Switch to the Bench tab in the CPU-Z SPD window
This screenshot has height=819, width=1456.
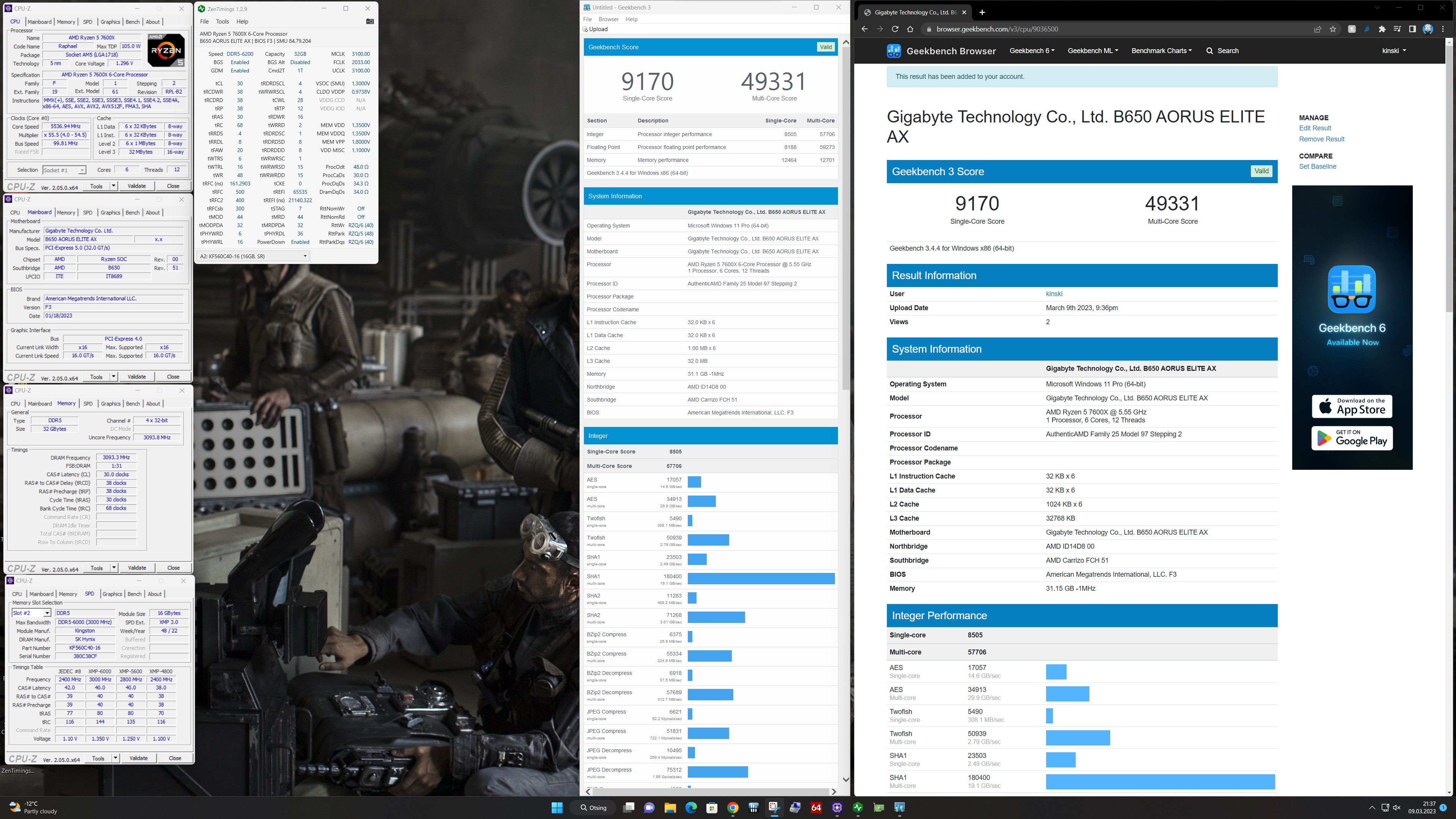tap(135, 594)
